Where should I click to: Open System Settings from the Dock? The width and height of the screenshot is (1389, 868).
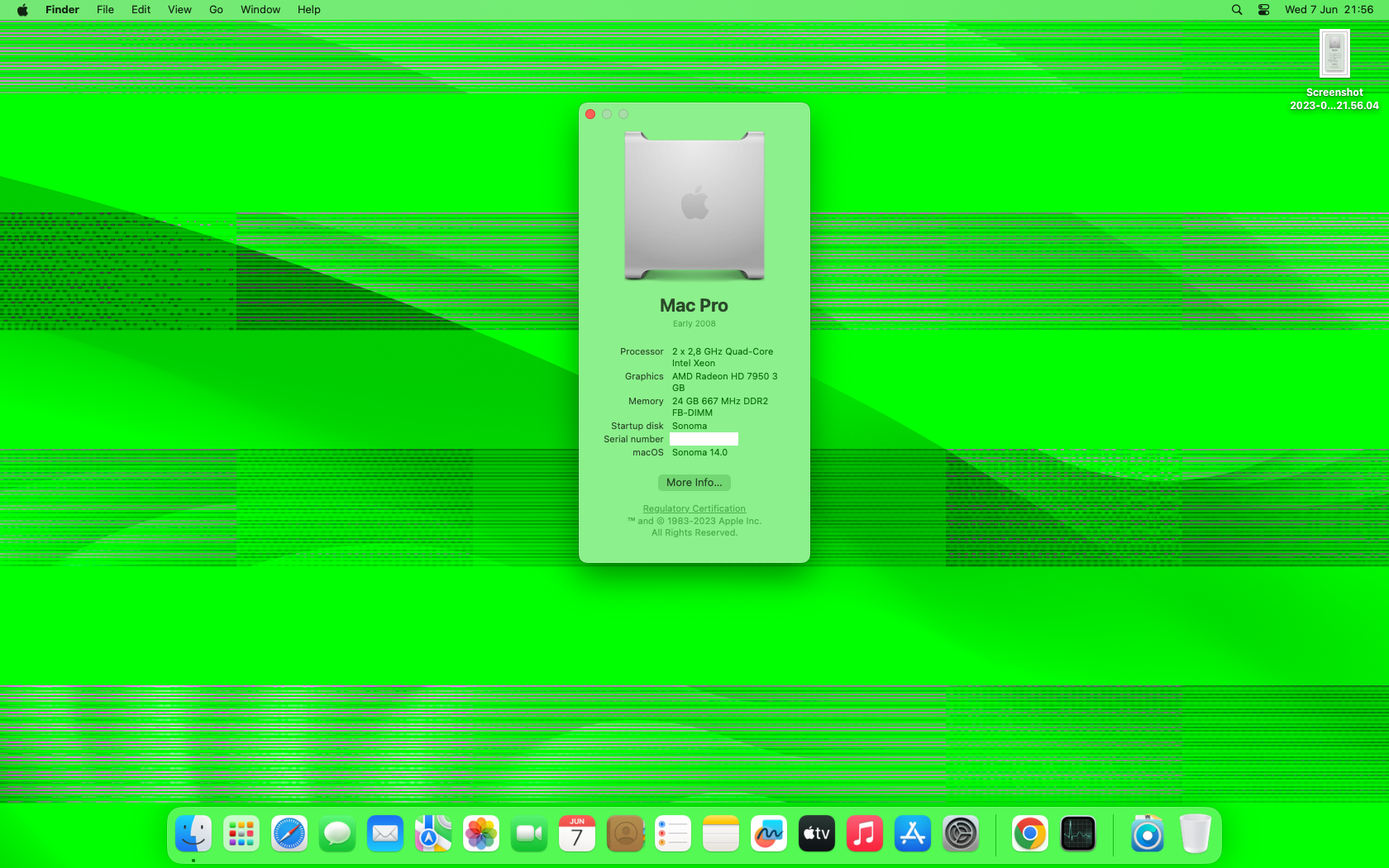(x=961, y=833)
